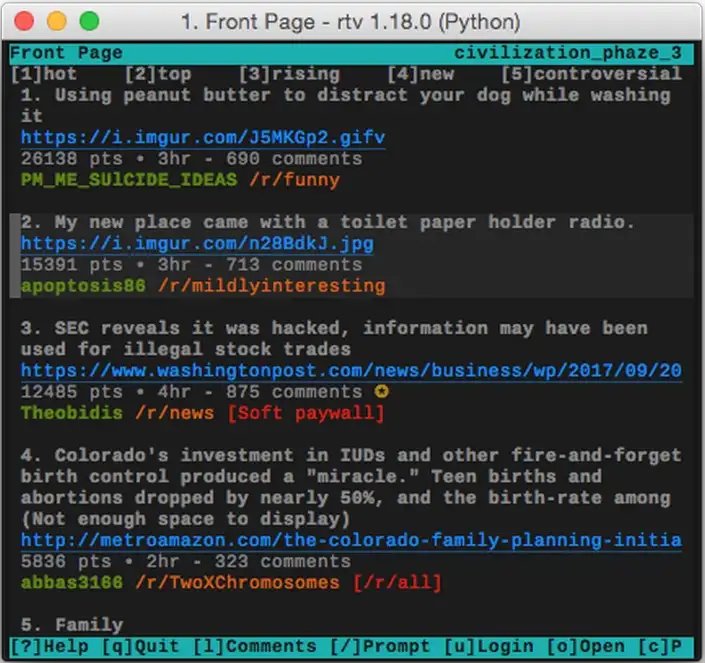The width and height of the screenshot is (705, 663).
Task: Open the imgur n28BdkJ.jpg link
Action: click(x=197, y=244)
